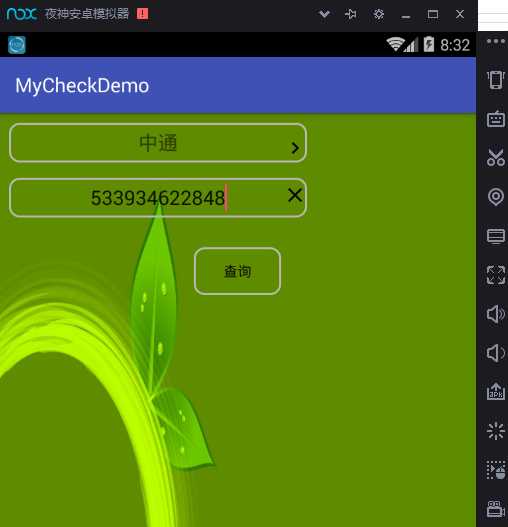Maximize the Nox emulator window
This screenshot has width=508, height=527.
tap(433, 14)
